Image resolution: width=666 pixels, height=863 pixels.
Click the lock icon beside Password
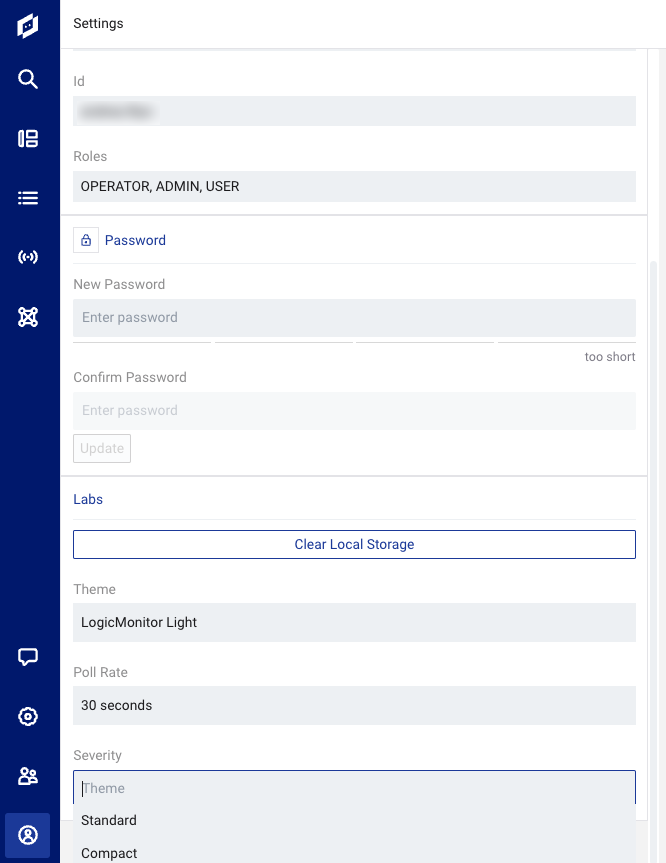click(86, 240)
